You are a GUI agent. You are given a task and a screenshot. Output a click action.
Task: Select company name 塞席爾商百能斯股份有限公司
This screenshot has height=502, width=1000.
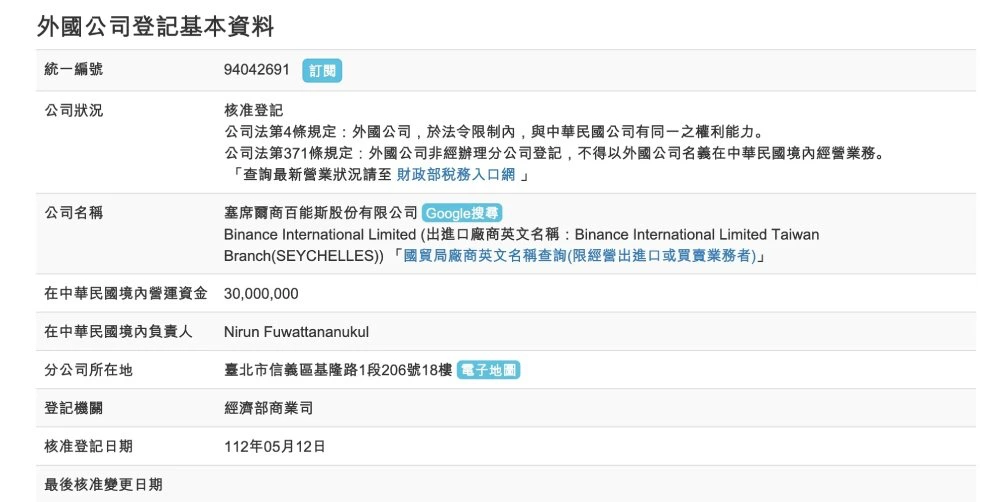pyautogui.click(x=321, y=212)
